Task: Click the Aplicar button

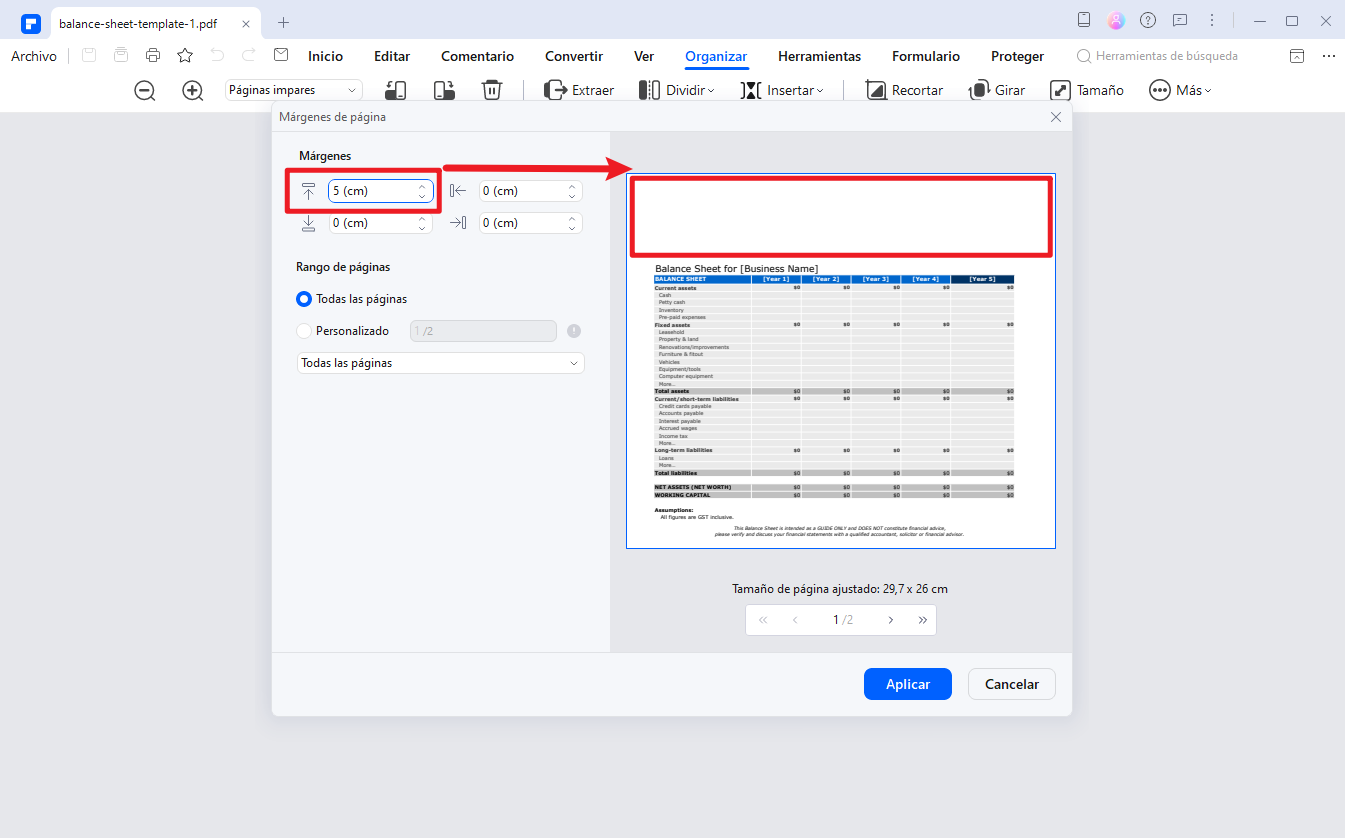Action: coord(907,684)
